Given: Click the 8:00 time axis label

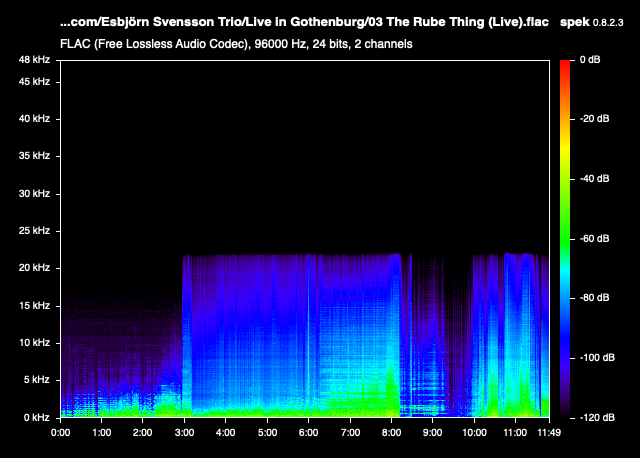Looking at the screenshot, I should (x=391, y=433).
